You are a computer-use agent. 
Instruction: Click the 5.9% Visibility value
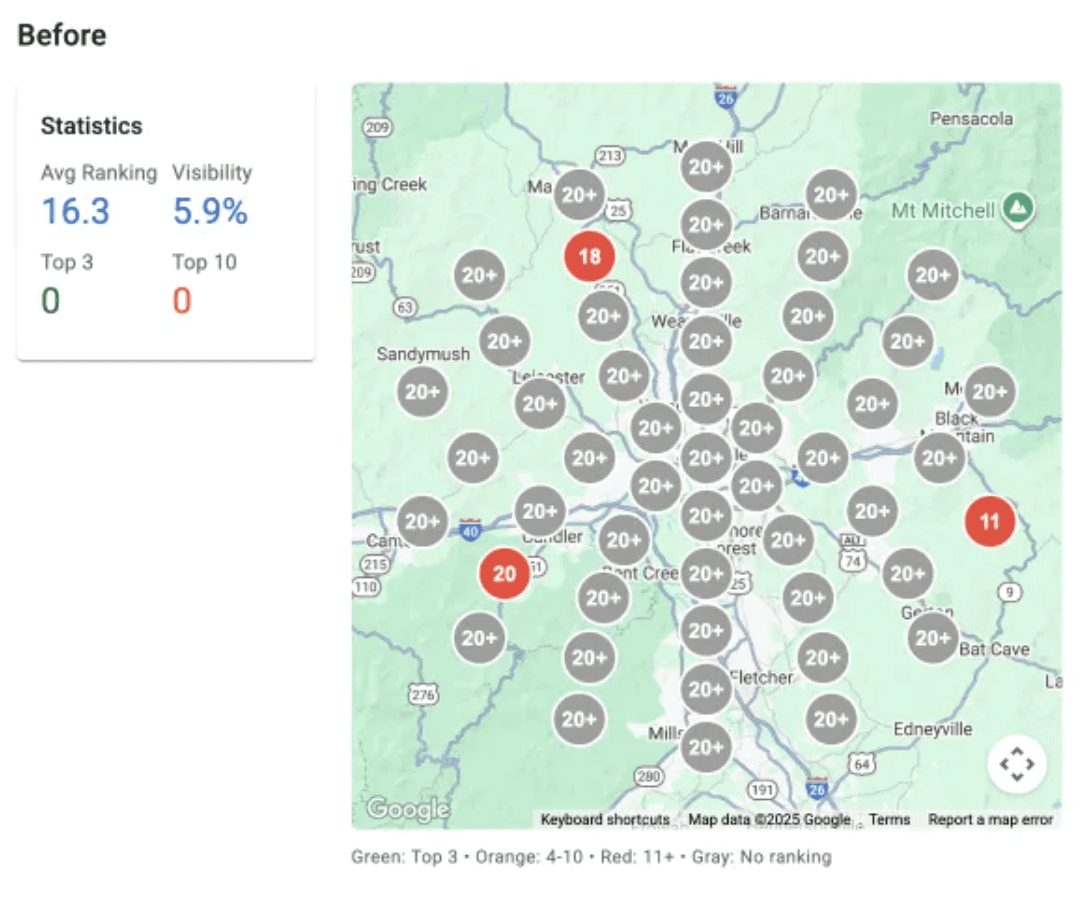tap(210, 212)
